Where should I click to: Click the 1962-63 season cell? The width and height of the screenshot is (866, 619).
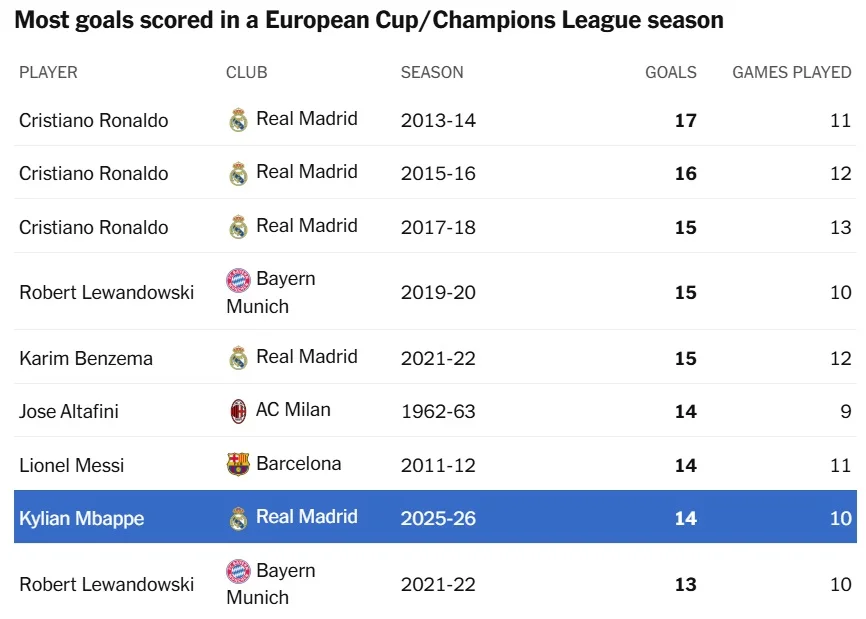pos(438,411)
